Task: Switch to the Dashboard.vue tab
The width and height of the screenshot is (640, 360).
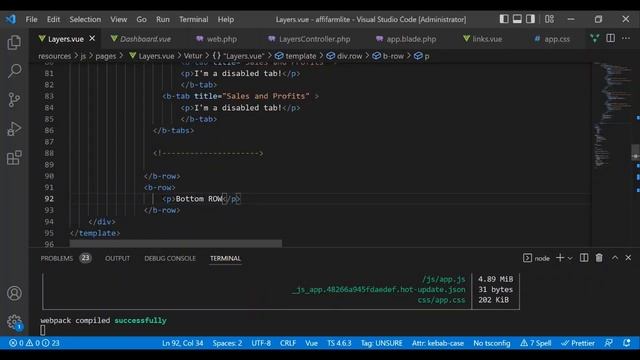Action: point(141,39)
